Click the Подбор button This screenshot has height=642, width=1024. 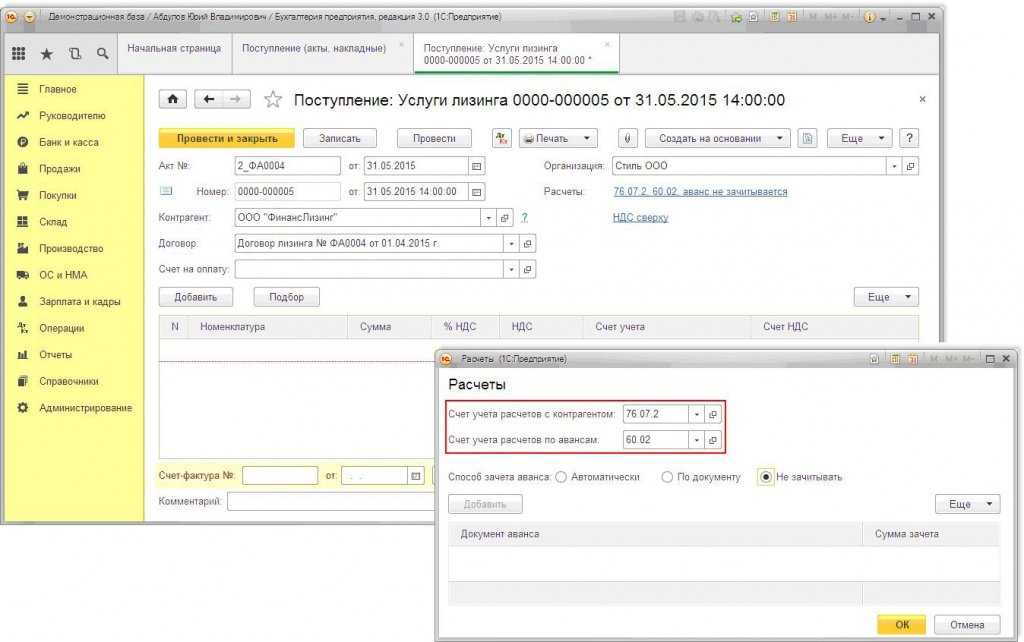[x=287, y=297]
